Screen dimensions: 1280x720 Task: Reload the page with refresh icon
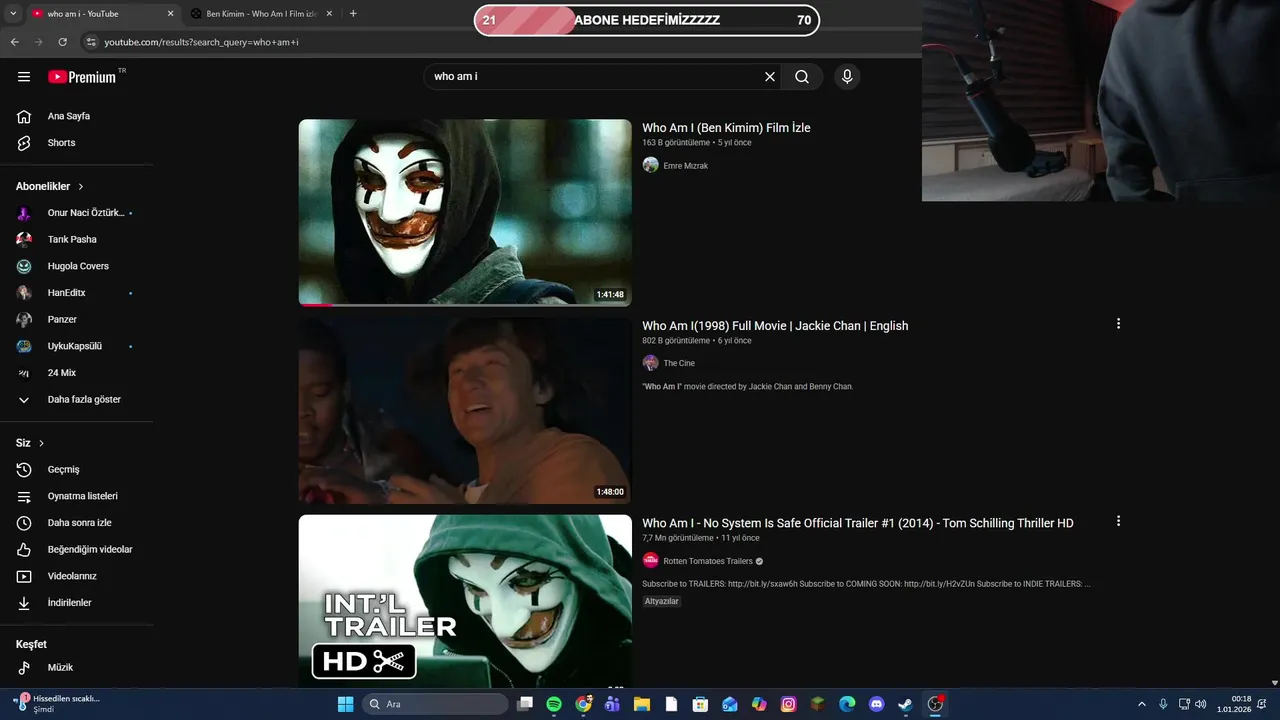click(62, 42)
